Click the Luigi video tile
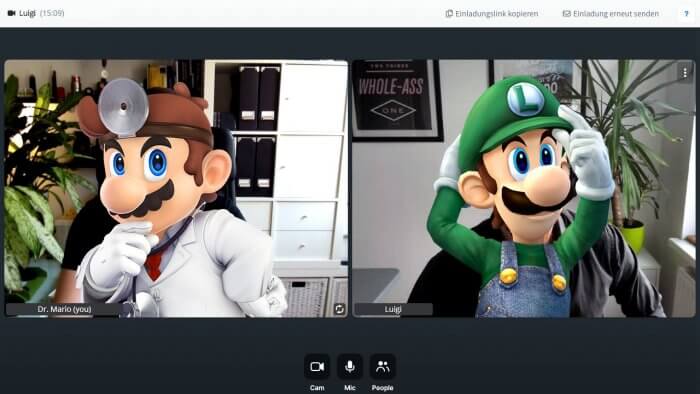 524,188
